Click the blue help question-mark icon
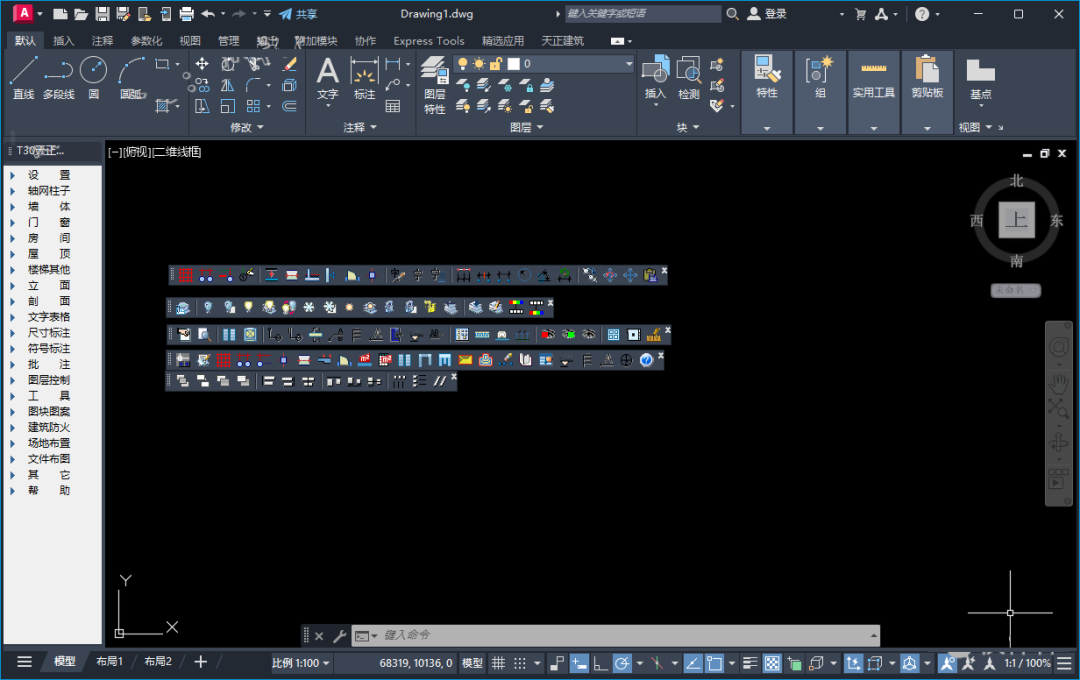The width and height of the screenshot is (1080, 680). point(646,360)
